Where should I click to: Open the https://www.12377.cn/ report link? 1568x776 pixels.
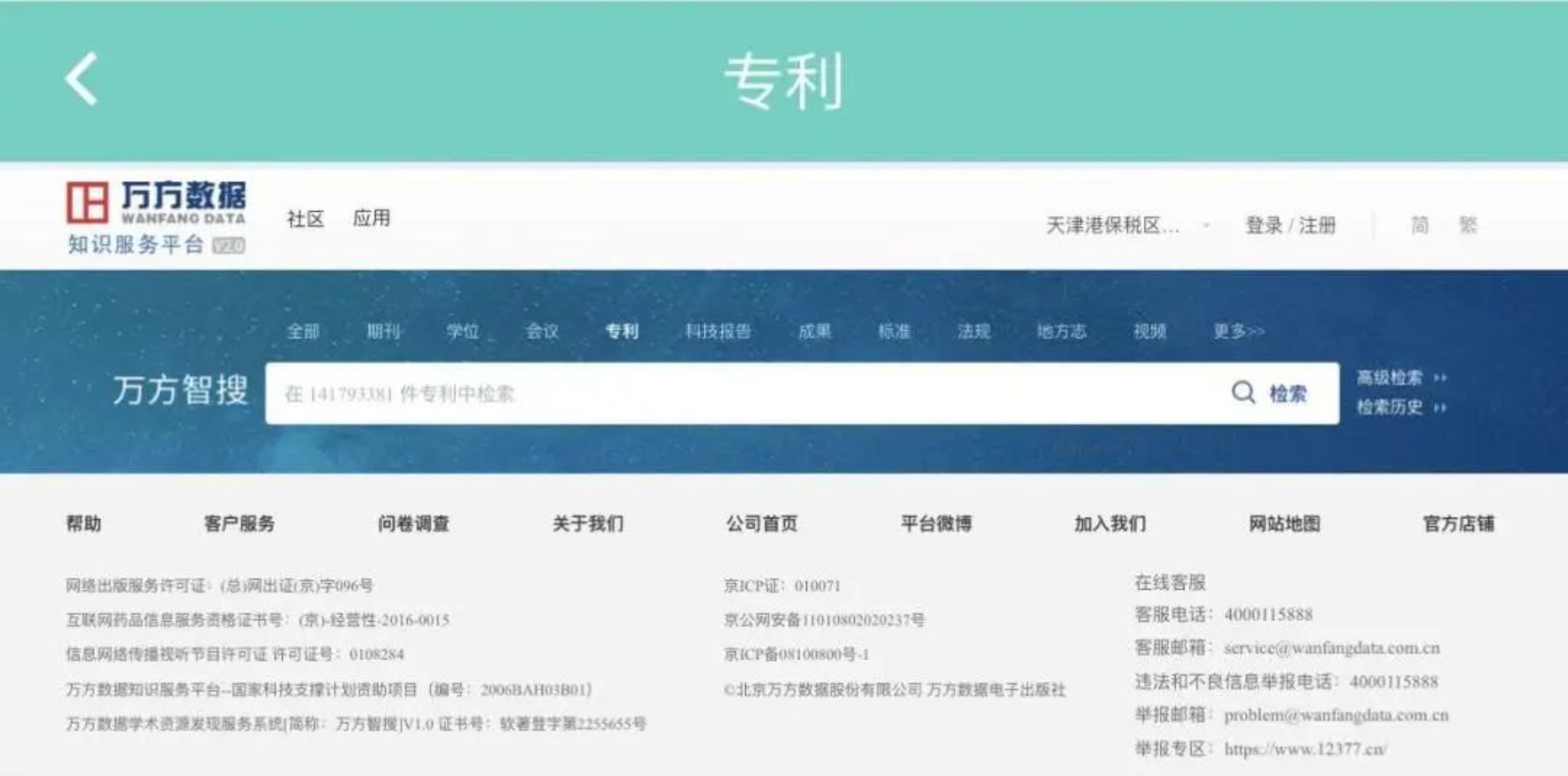[1306, 749]
